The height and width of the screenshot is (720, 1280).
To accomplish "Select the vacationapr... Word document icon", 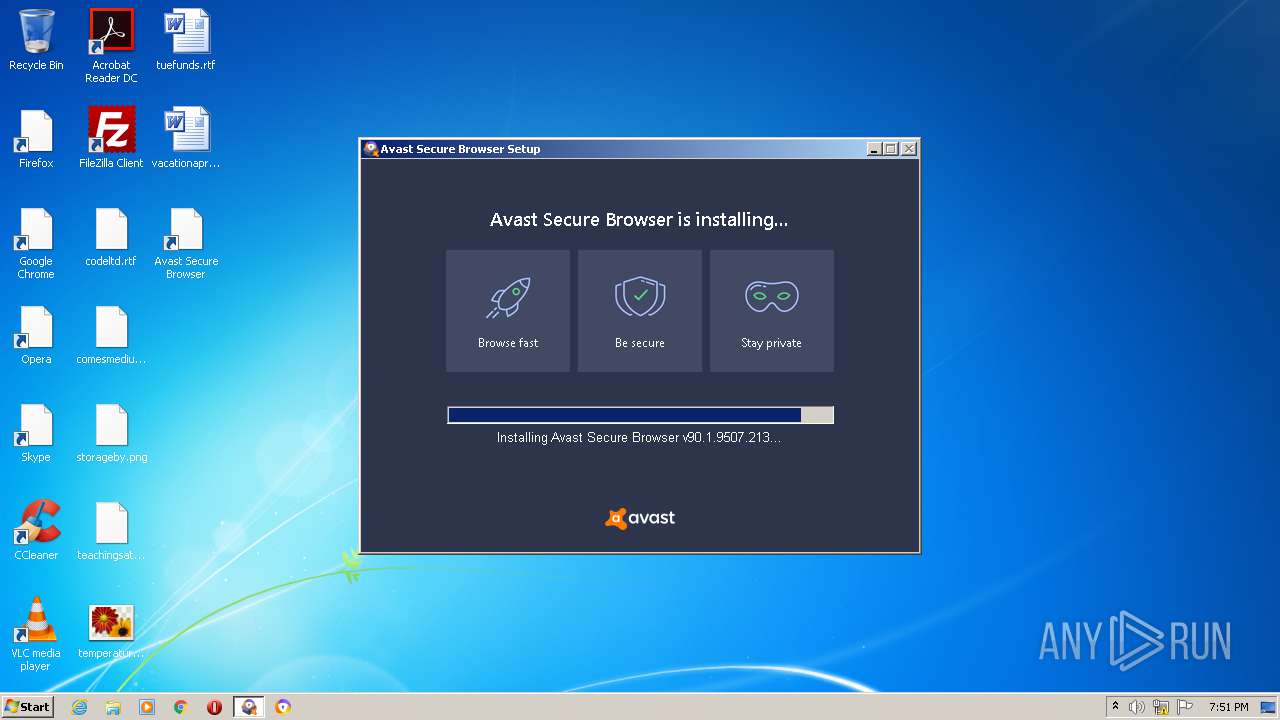I will click(x=186, y=138).
